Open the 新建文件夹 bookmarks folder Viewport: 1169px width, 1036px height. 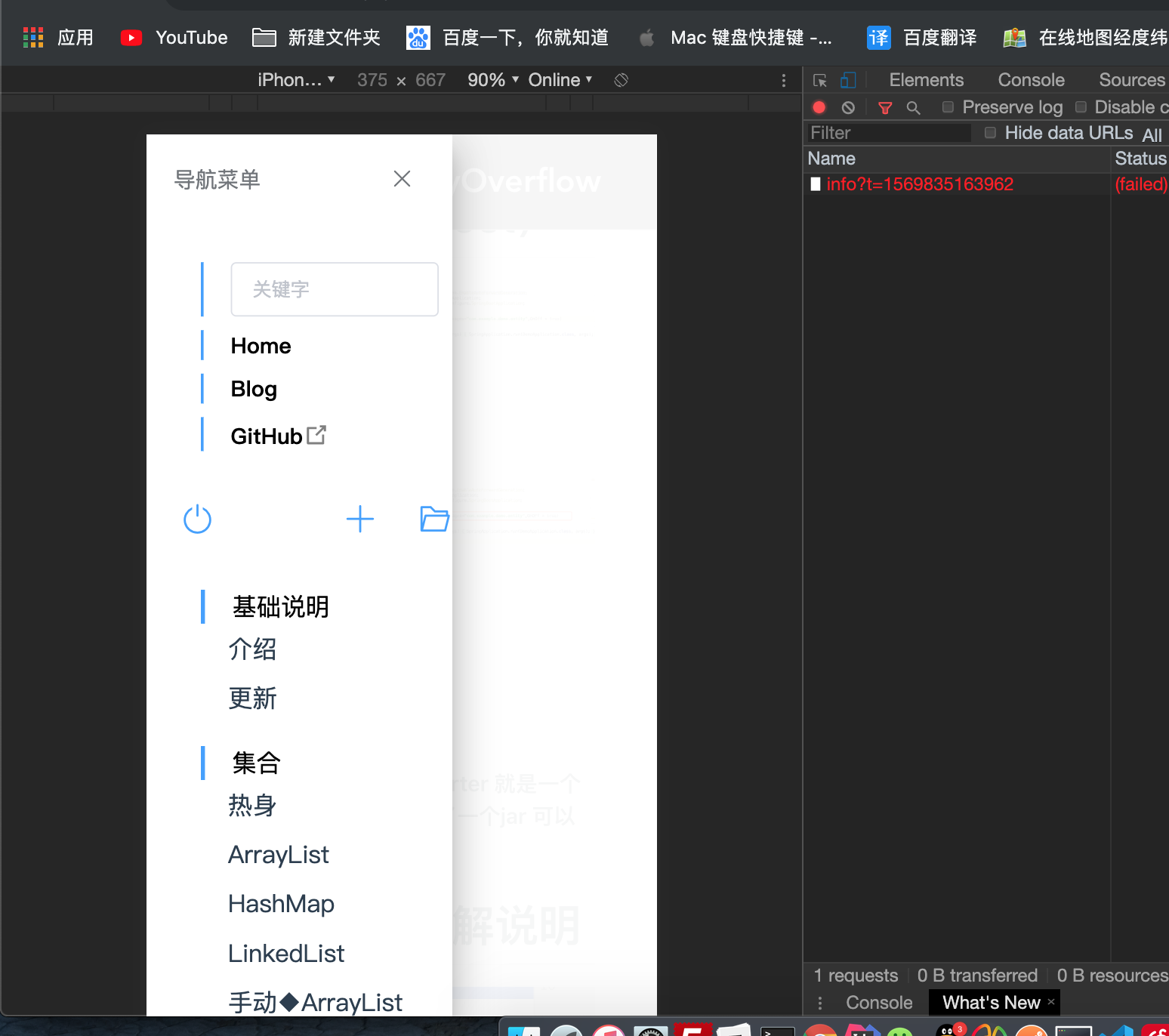tap(316, 37)
